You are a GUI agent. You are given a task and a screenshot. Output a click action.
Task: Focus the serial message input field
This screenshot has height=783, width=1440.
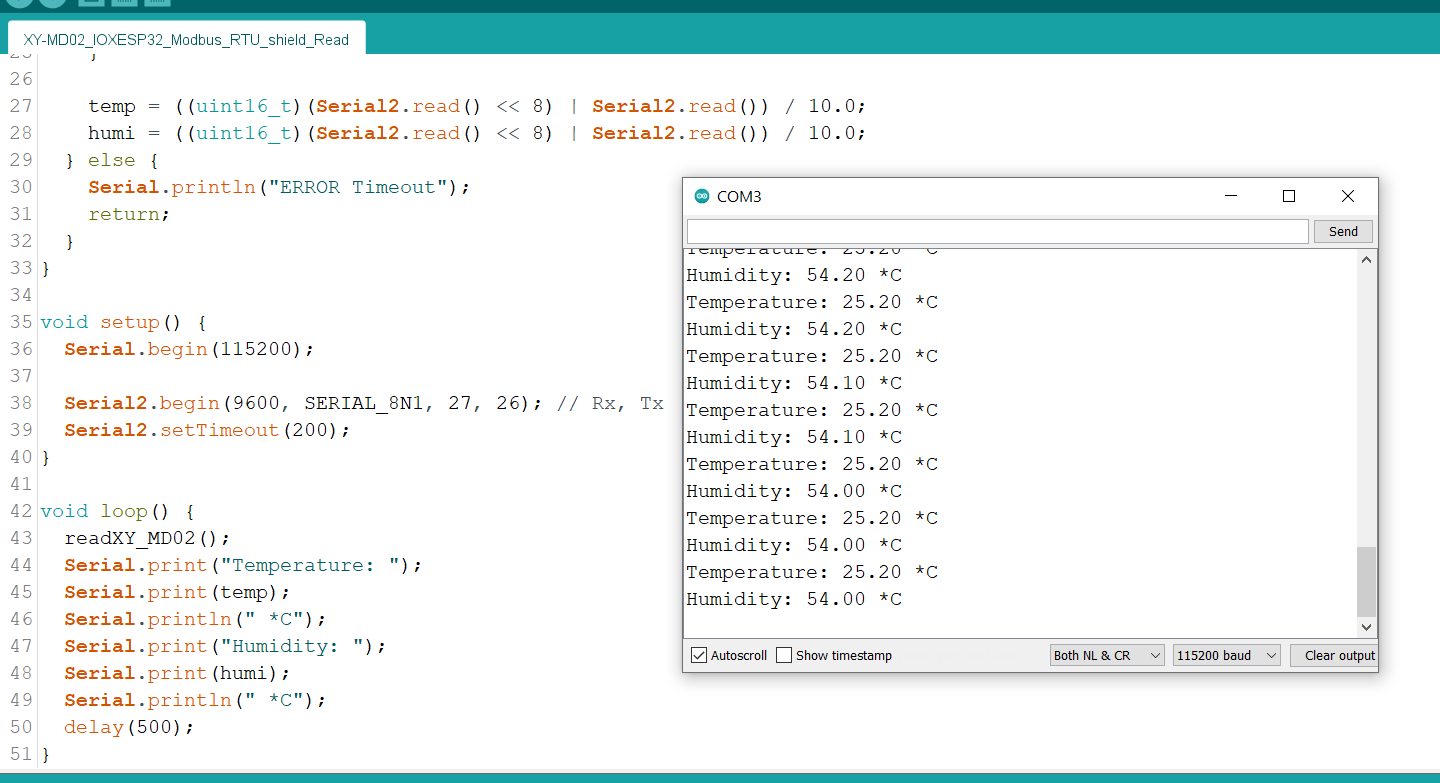tap(997, 232)
